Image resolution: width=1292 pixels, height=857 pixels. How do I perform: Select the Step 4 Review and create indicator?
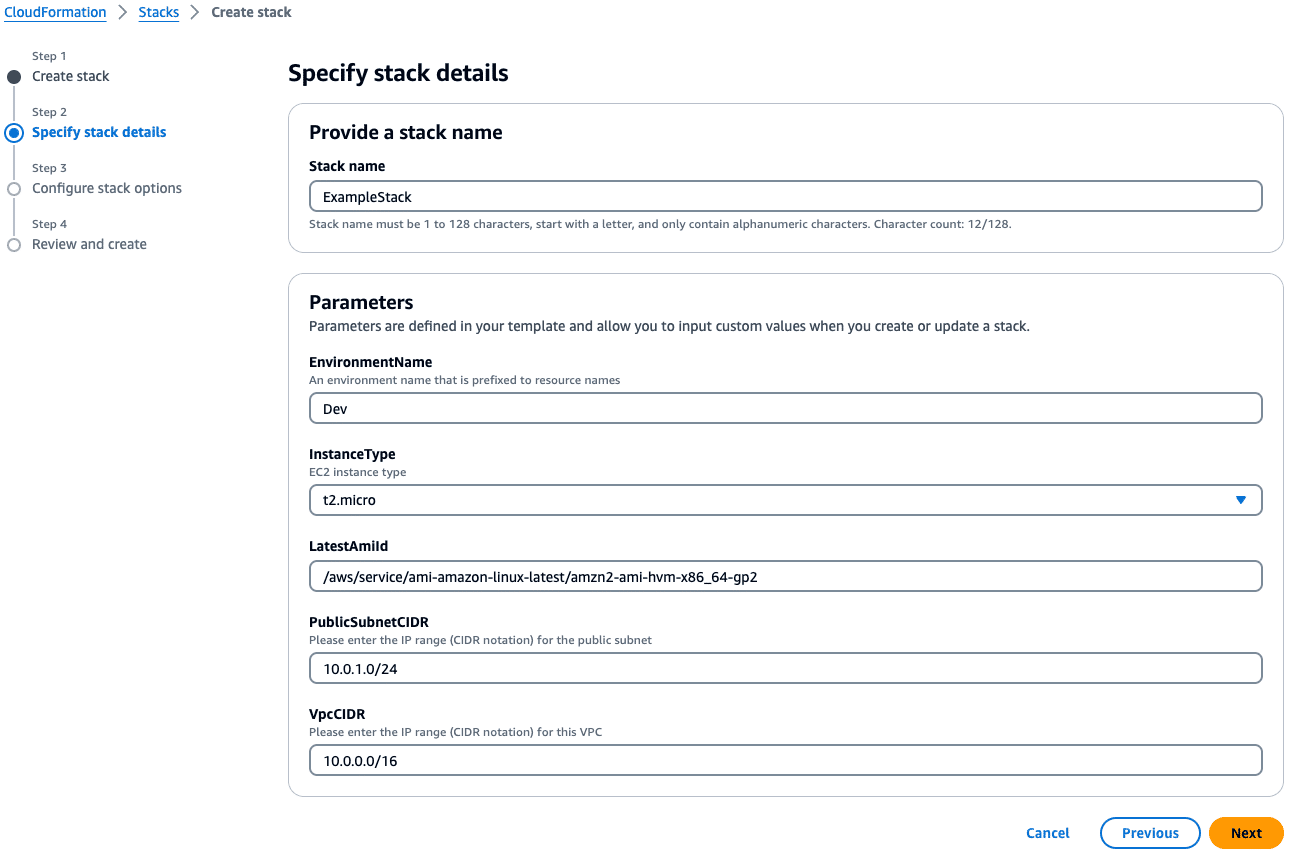coord(15,244)
